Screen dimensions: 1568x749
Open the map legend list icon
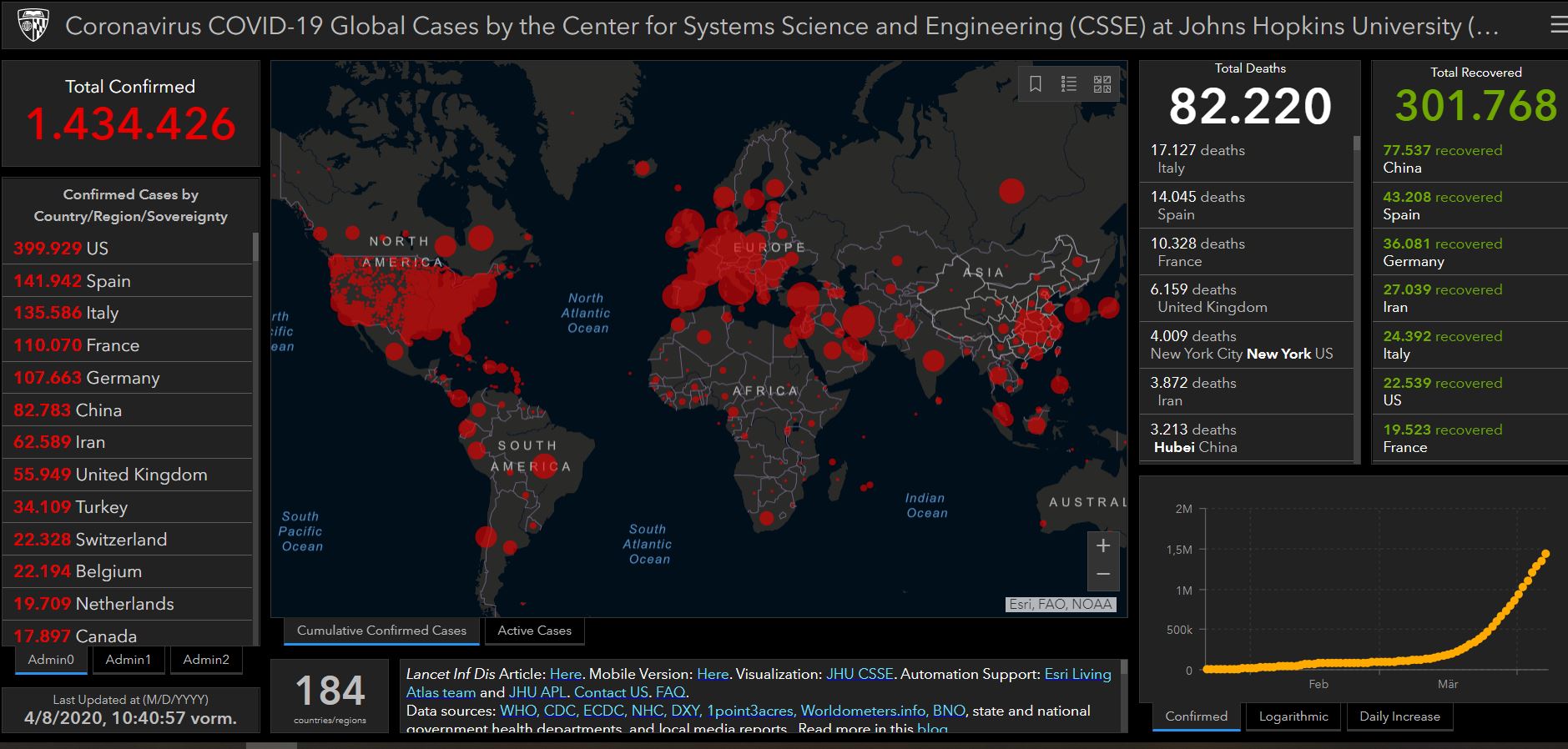[1069, 84]
